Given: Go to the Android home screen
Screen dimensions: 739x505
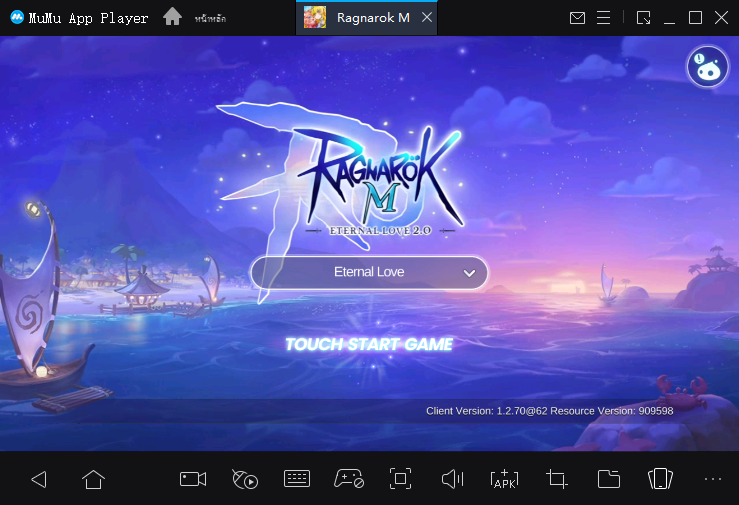Looking at the screenshot, I should (x=93, y=479).
